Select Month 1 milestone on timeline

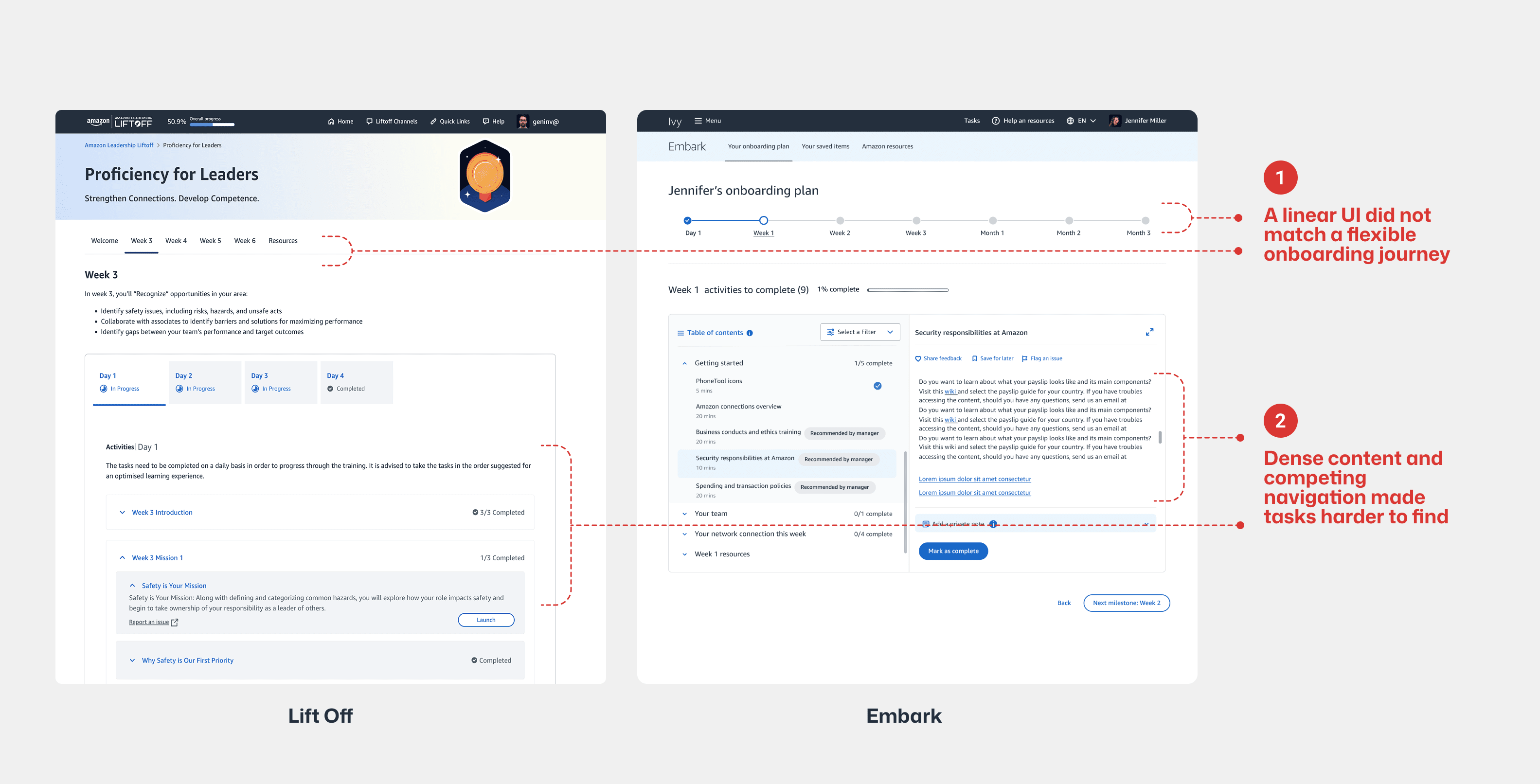992,220
